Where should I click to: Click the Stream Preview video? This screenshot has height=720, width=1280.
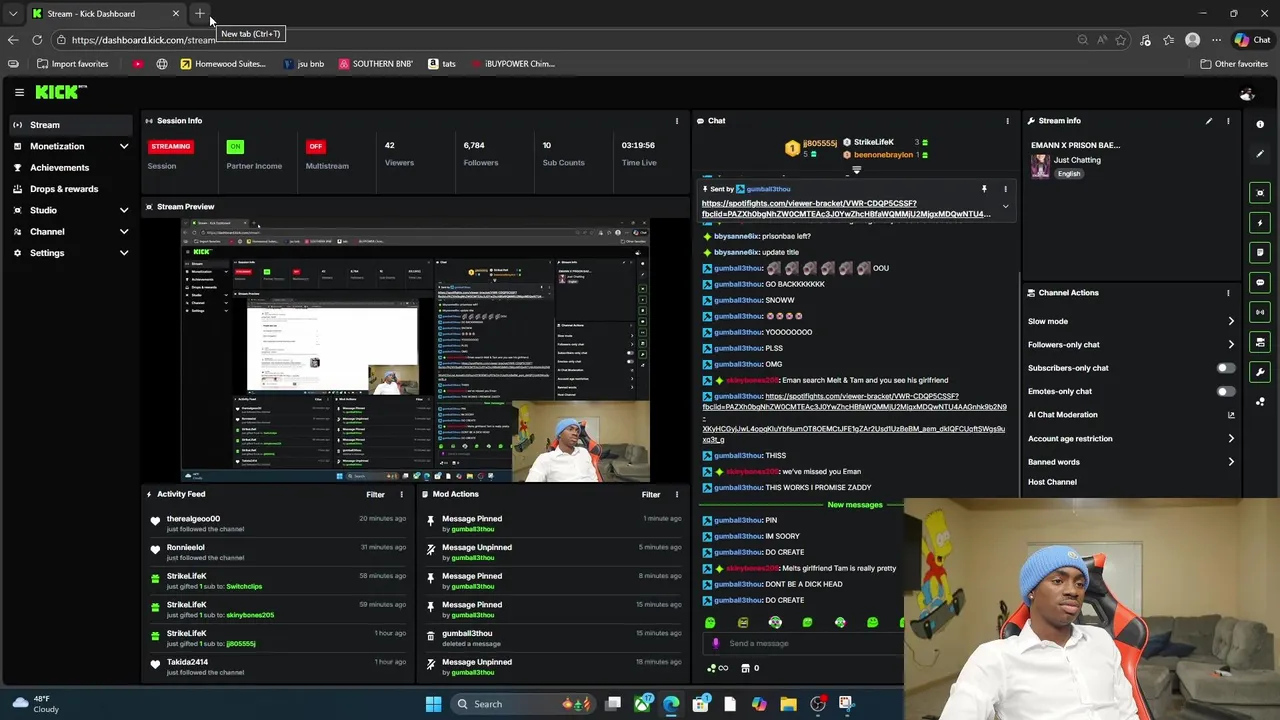tap(415, 350)
